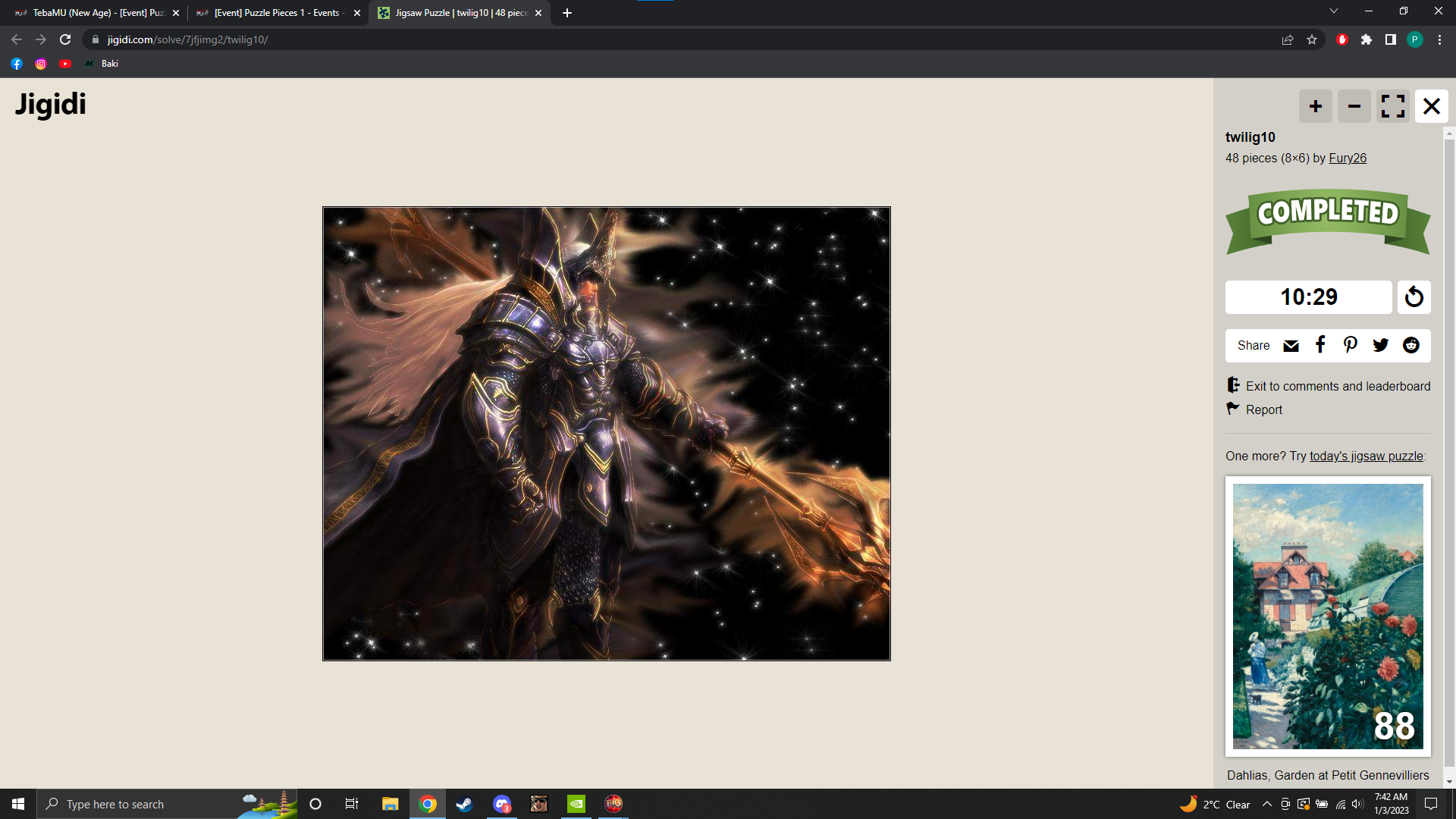Open the weather widget showing 2°C Clear

(x=1215, y=804)
